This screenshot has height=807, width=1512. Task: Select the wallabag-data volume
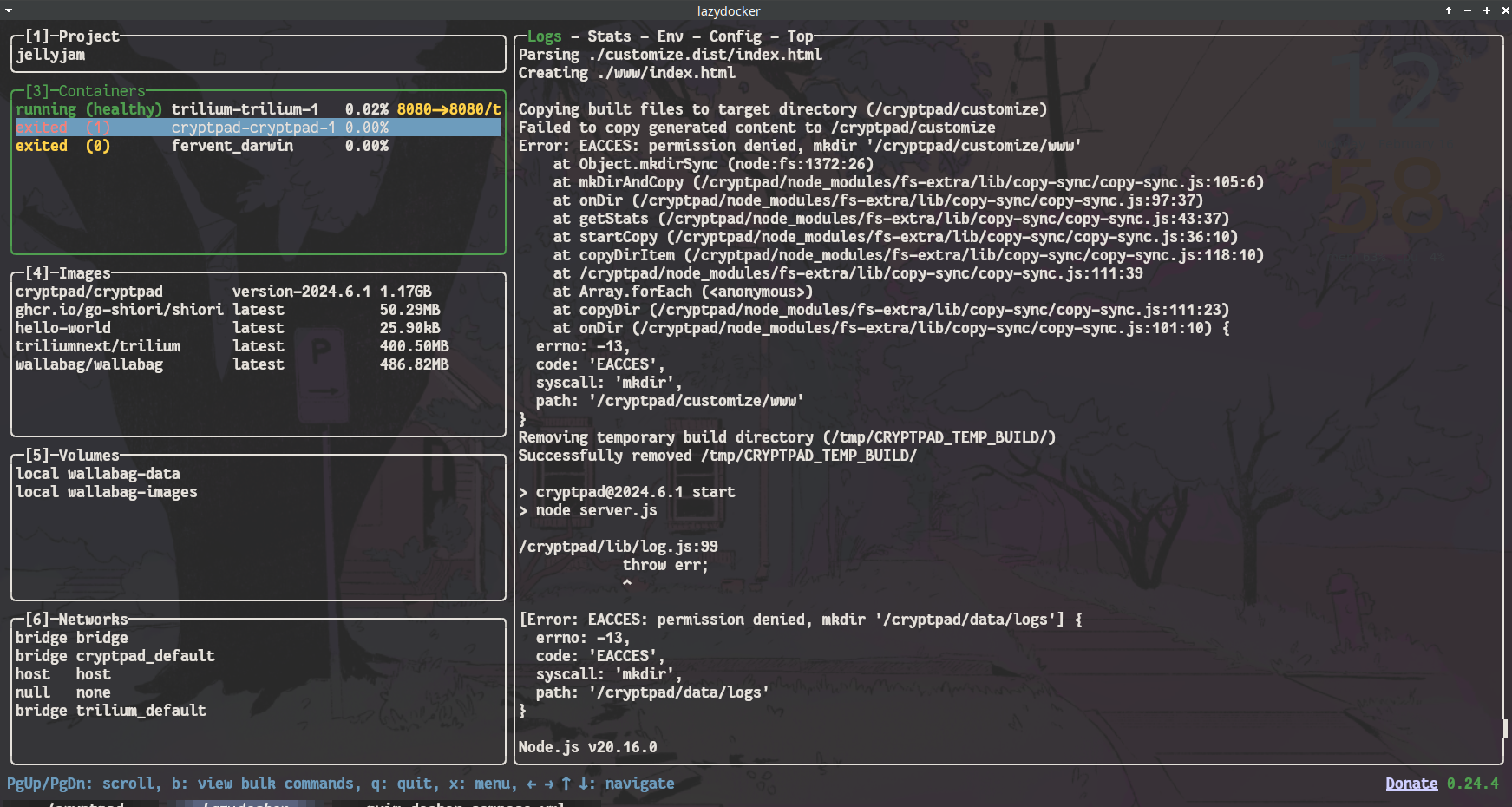click(259, 474)
